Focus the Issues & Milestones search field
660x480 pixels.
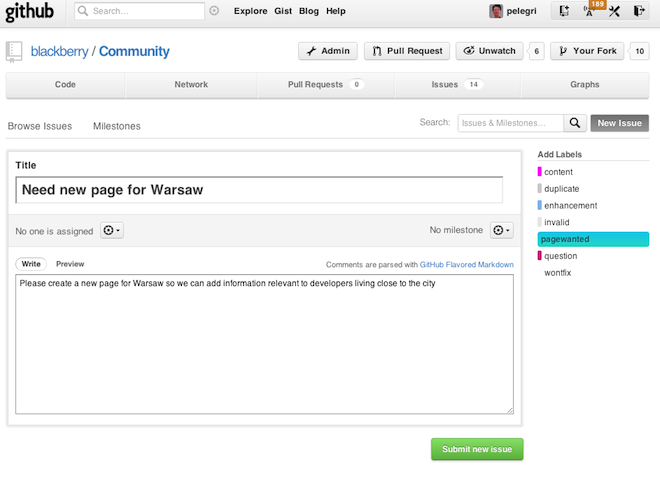click(511, 123)
